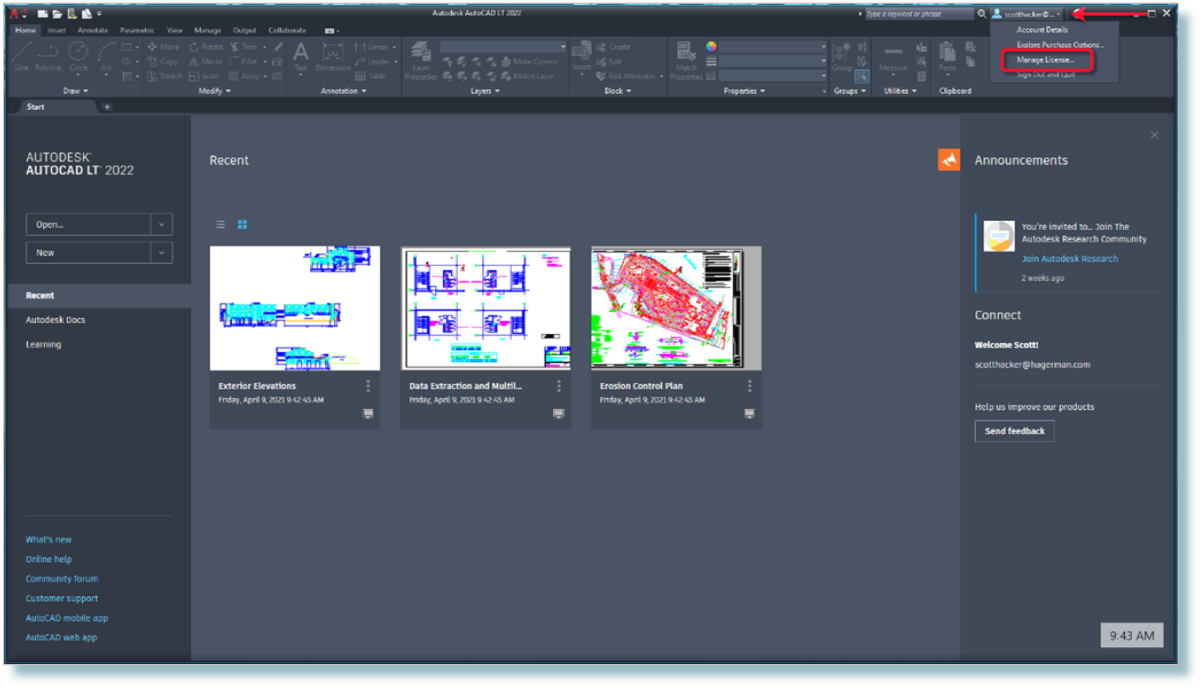Switch Recent files to grid view

click(x=241, y=224)
